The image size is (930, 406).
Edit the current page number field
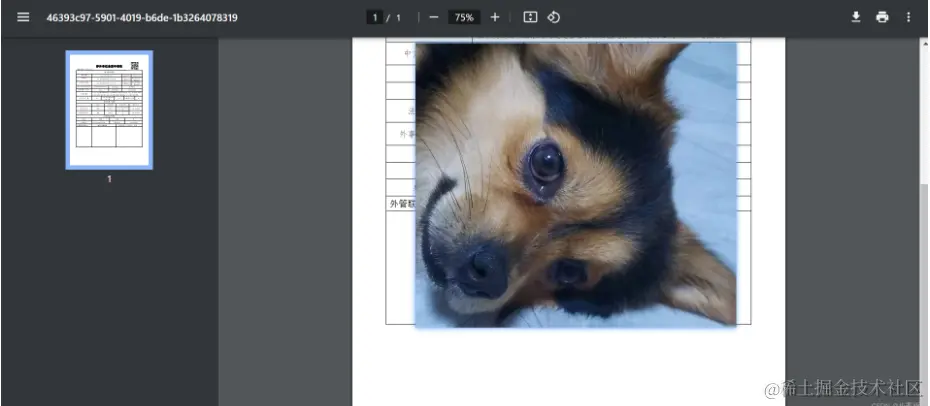tap(374, 17)
